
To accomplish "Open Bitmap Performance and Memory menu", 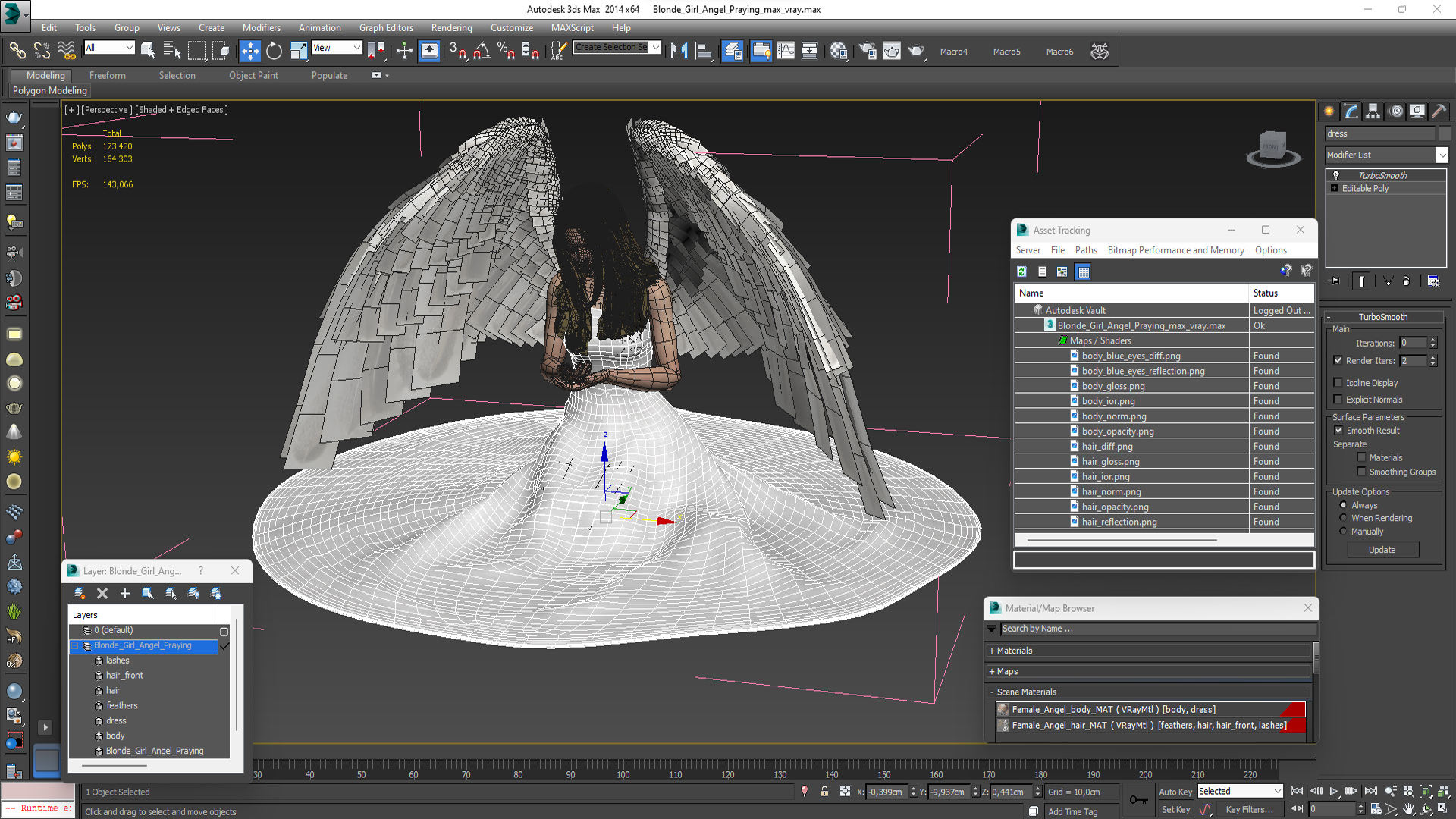I will pyautogui.click(x=1175, y=250).
